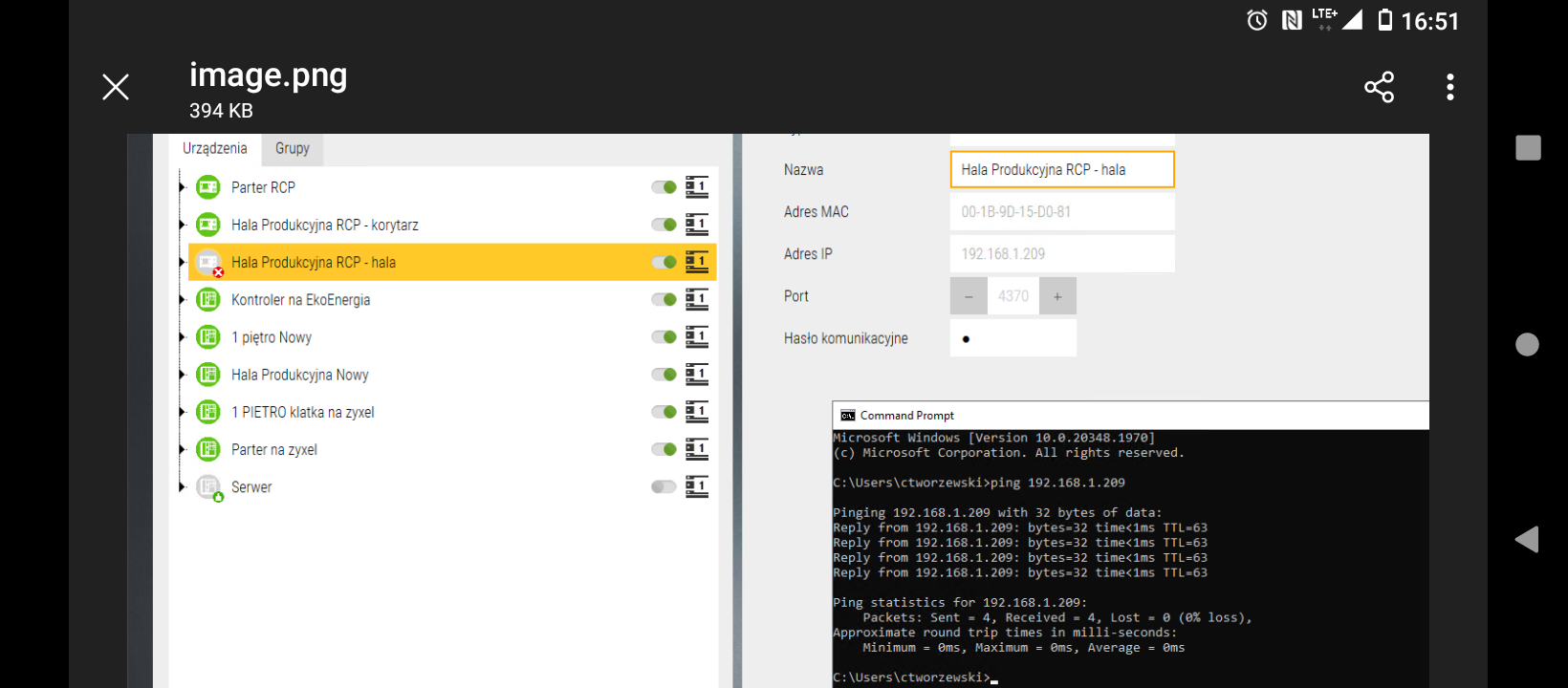Toggle the Hala Produkcyjna Nowy switch
1568x688 pixels.
pos(664,375)
